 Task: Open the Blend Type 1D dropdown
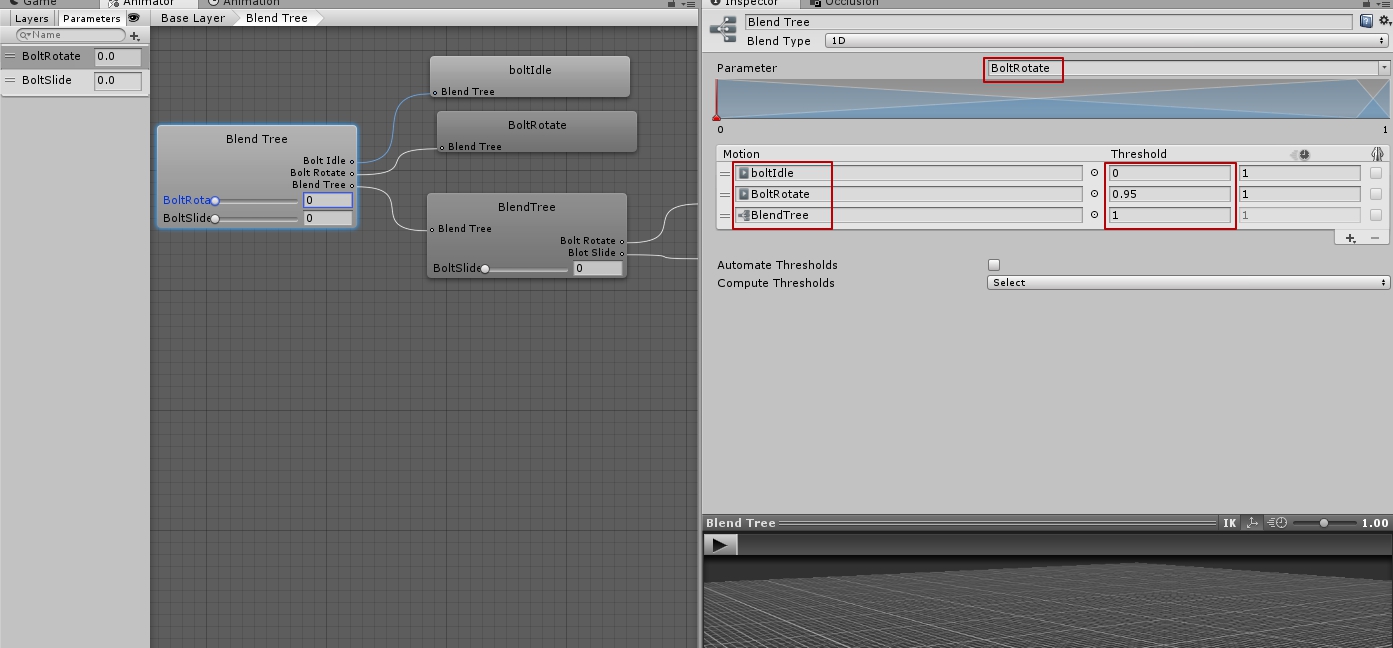(x=1107, y=41)
